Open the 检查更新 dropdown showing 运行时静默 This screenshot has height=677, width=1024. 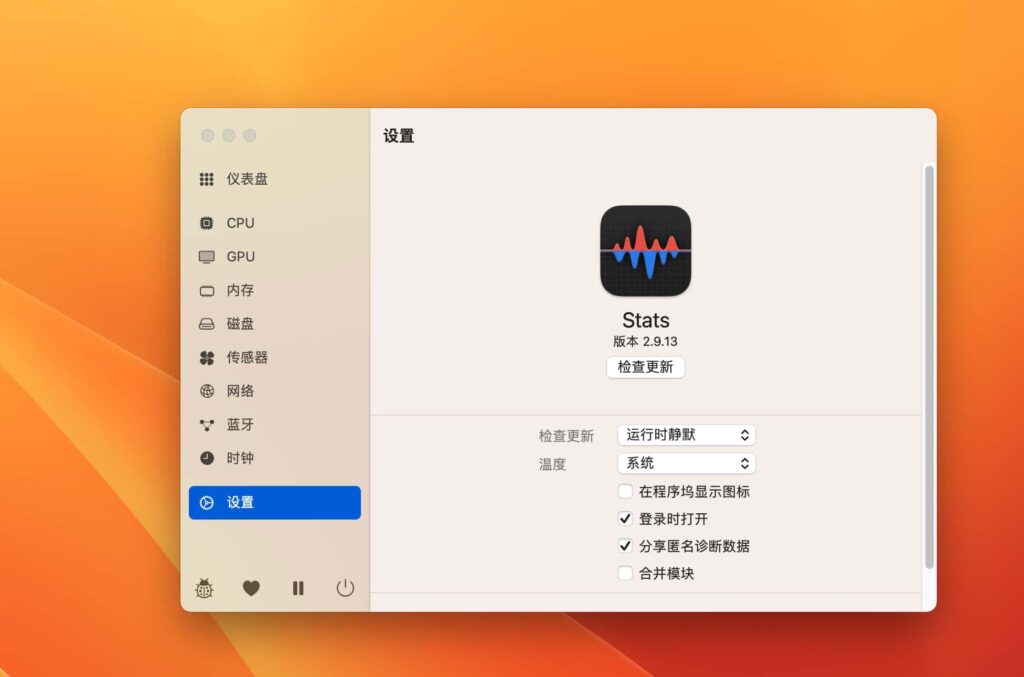coord(686,434)
